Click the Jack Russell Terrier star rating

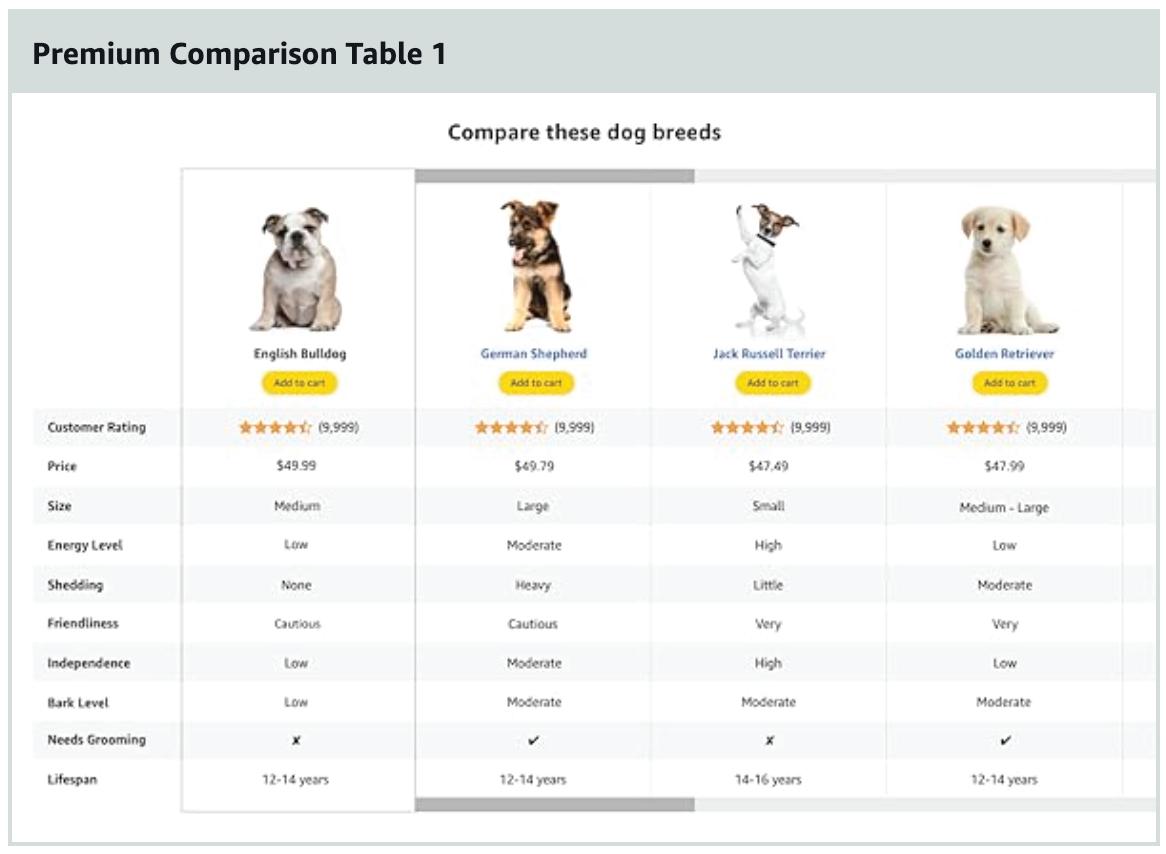coord(747,427)
